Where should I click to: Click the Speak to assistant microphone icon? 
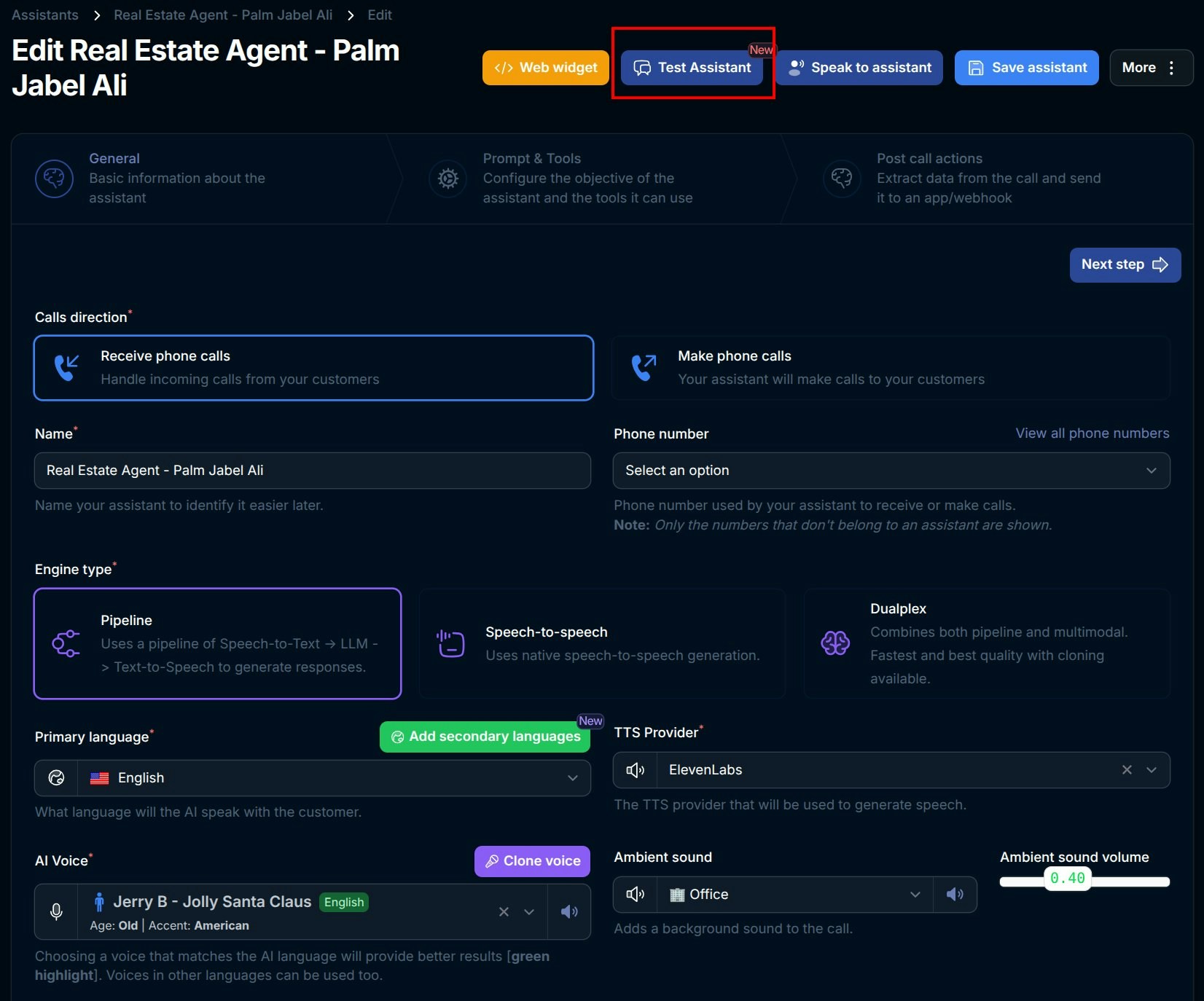tap(797, 68)
